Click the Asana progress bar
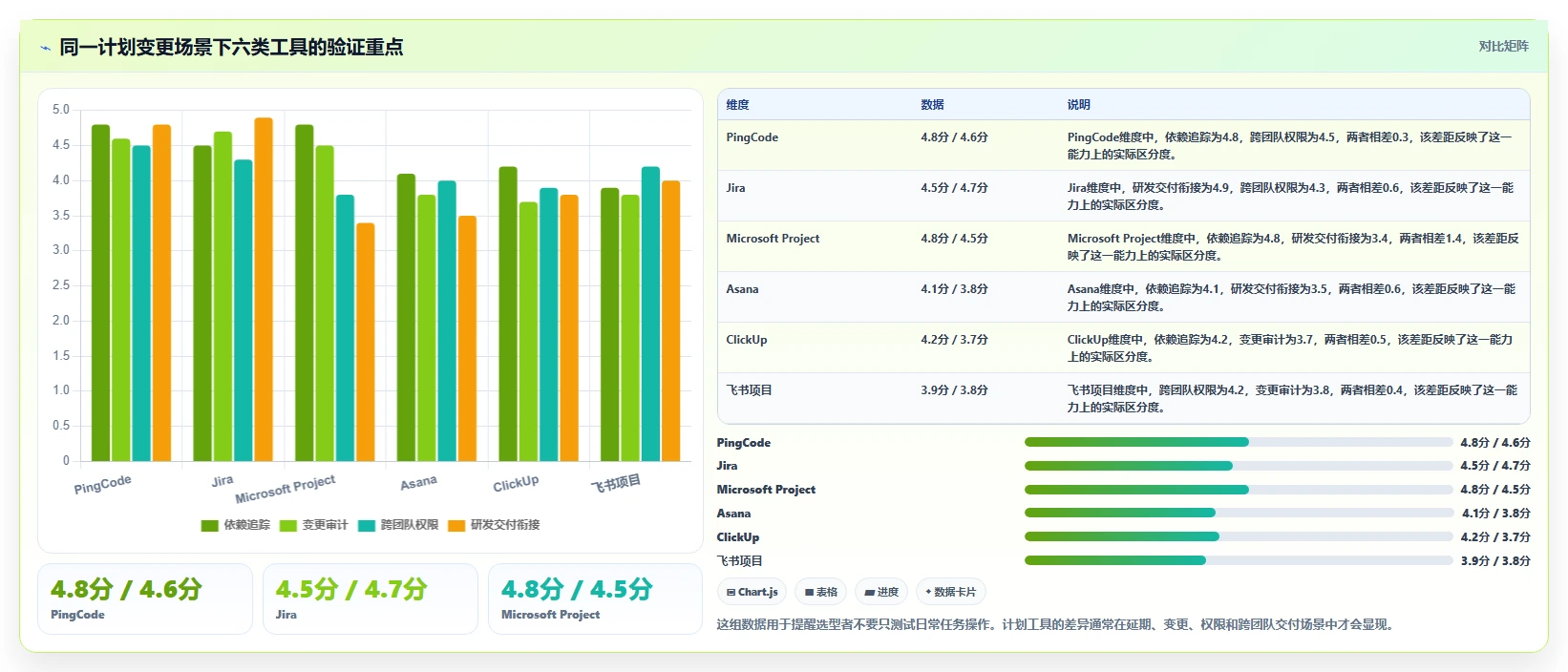This screenshot has width=1568, height=672. [1239, 514]
